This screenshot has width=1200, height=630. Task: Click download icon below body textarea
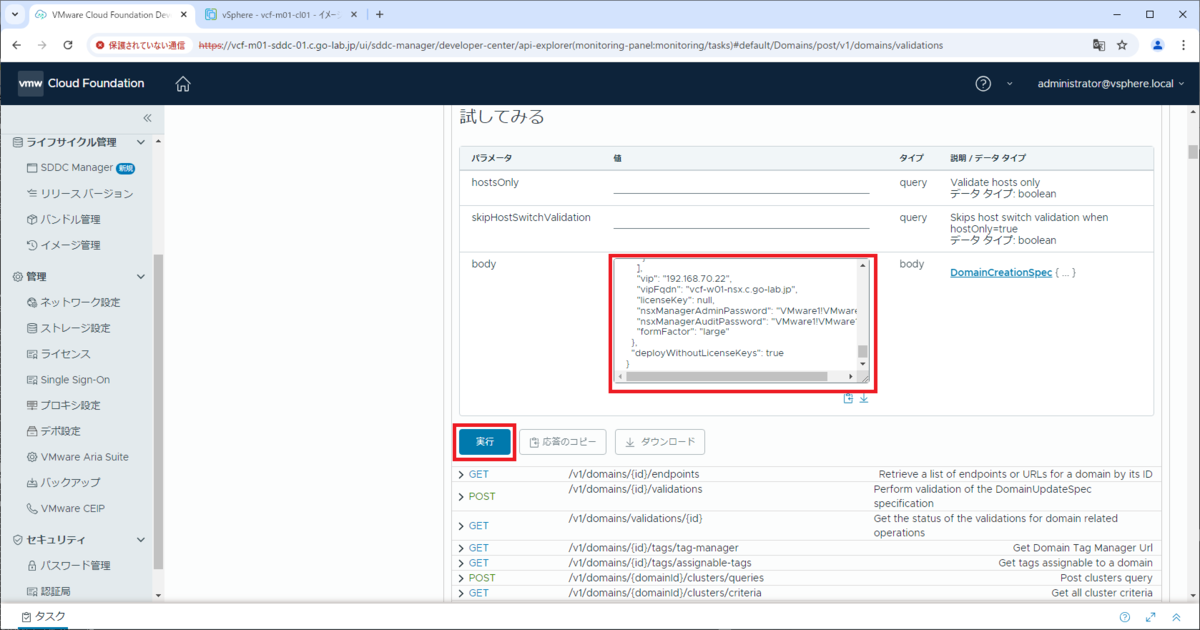864,398
